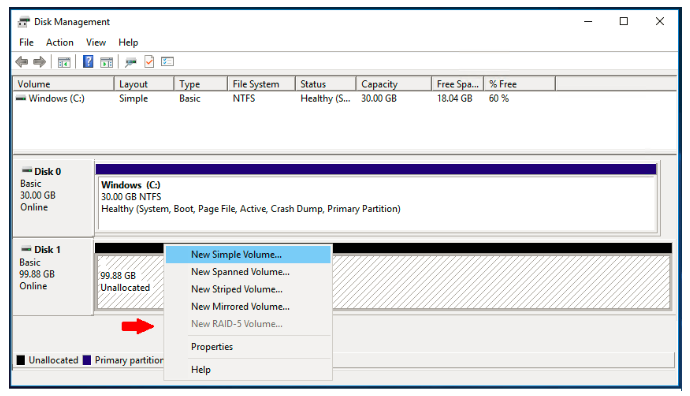Click the Disk 0 drive icon
The image size is (690, 396).
[27, 170]
